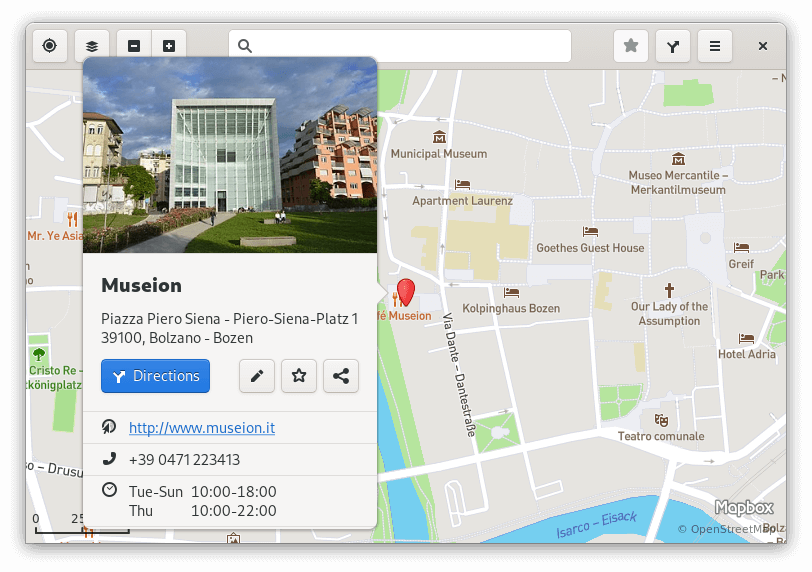Edit Museion on OpenStreetMap
Viewport: 812px width, 572px height.
click(x=257, y=376)
